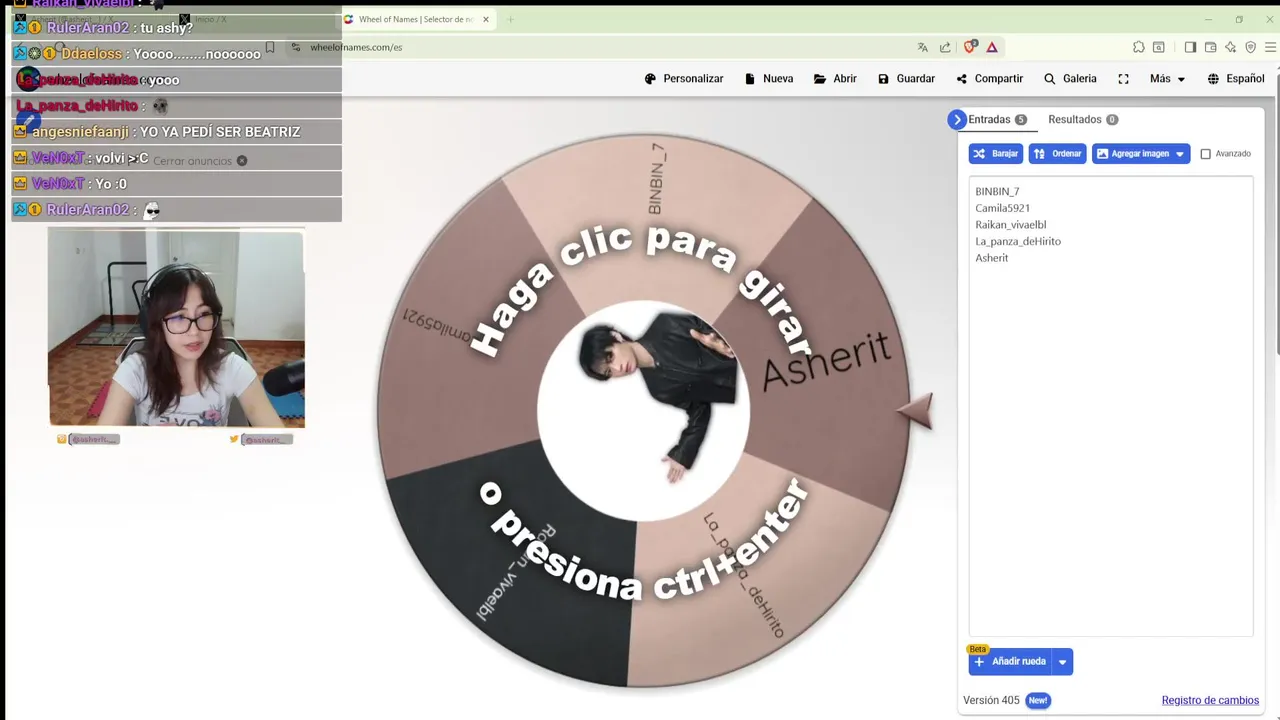The width and height of the screenshot is (1280, 720).
Task: Create a new wheel with Nueva
Action: (769, 79)
